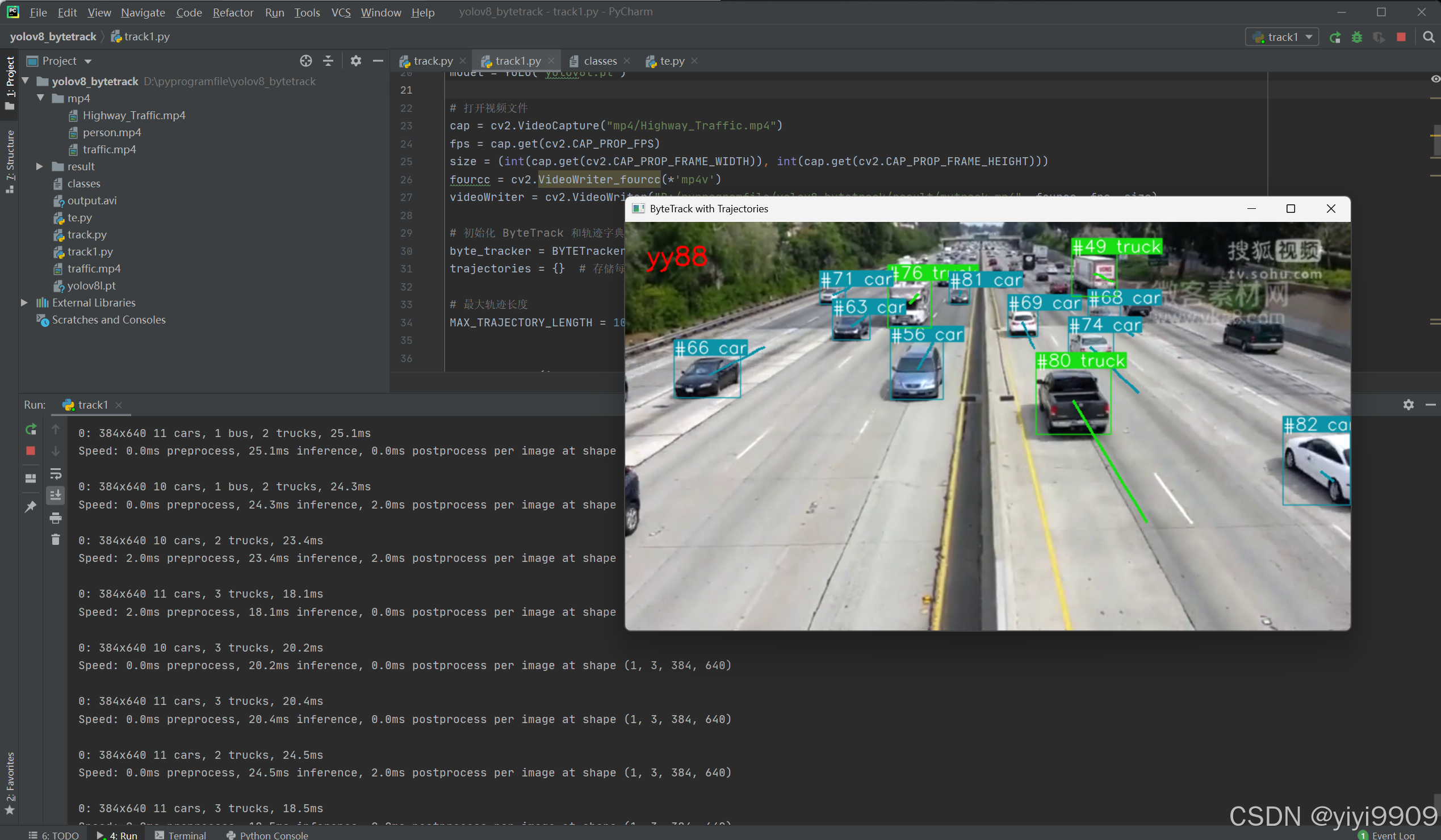The image size is (1441, 840).
Task: Open Highway_Traffic.mp4 in the project tree
Action: (x=134, y=115)
